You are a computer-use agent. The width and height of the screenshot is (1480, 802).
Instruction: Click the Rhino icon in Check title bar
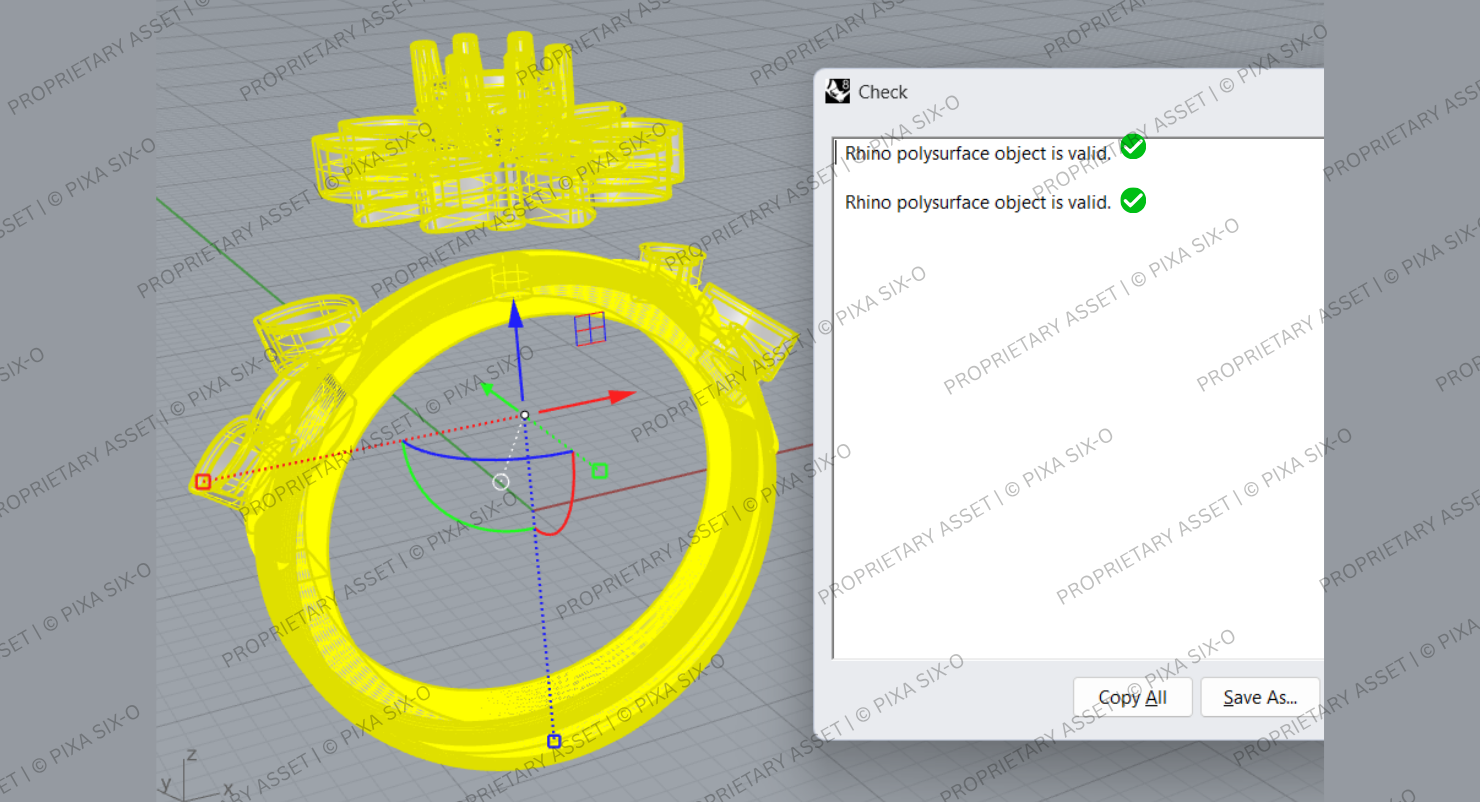point(837,91)
